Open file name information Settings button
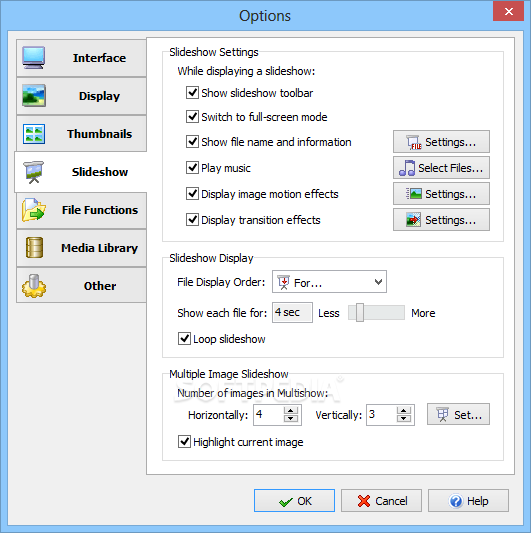The width and height of the screenshot is (531, 533). [441, 142]
